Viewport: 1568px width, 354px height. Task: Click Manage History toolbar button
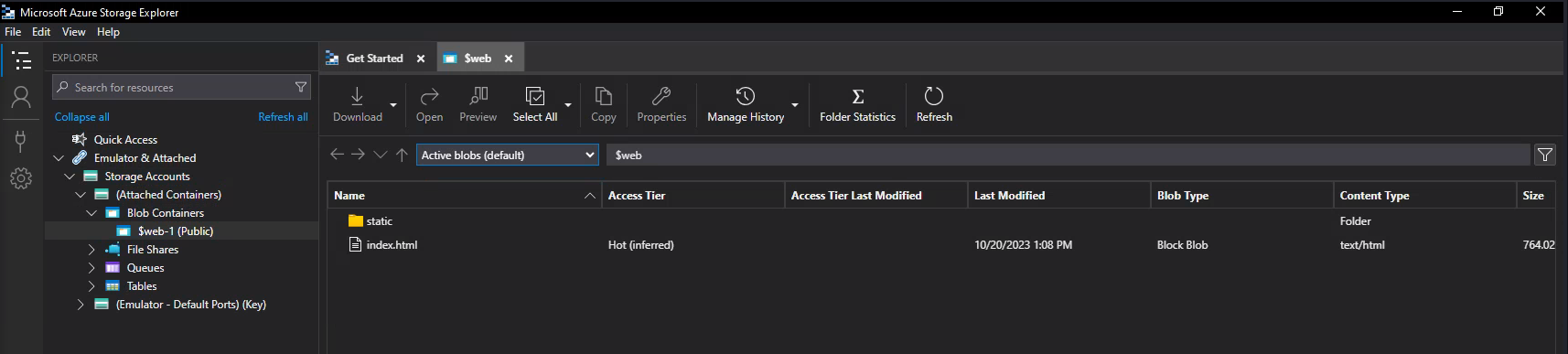[746, 104]
